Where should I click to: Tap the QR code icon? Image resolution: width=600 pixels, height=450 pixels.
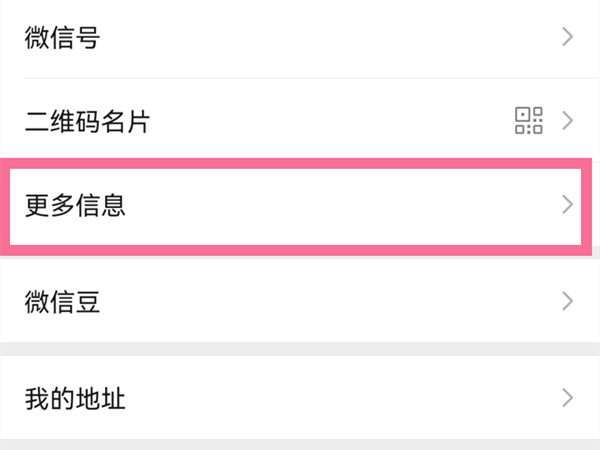(528, 122)
